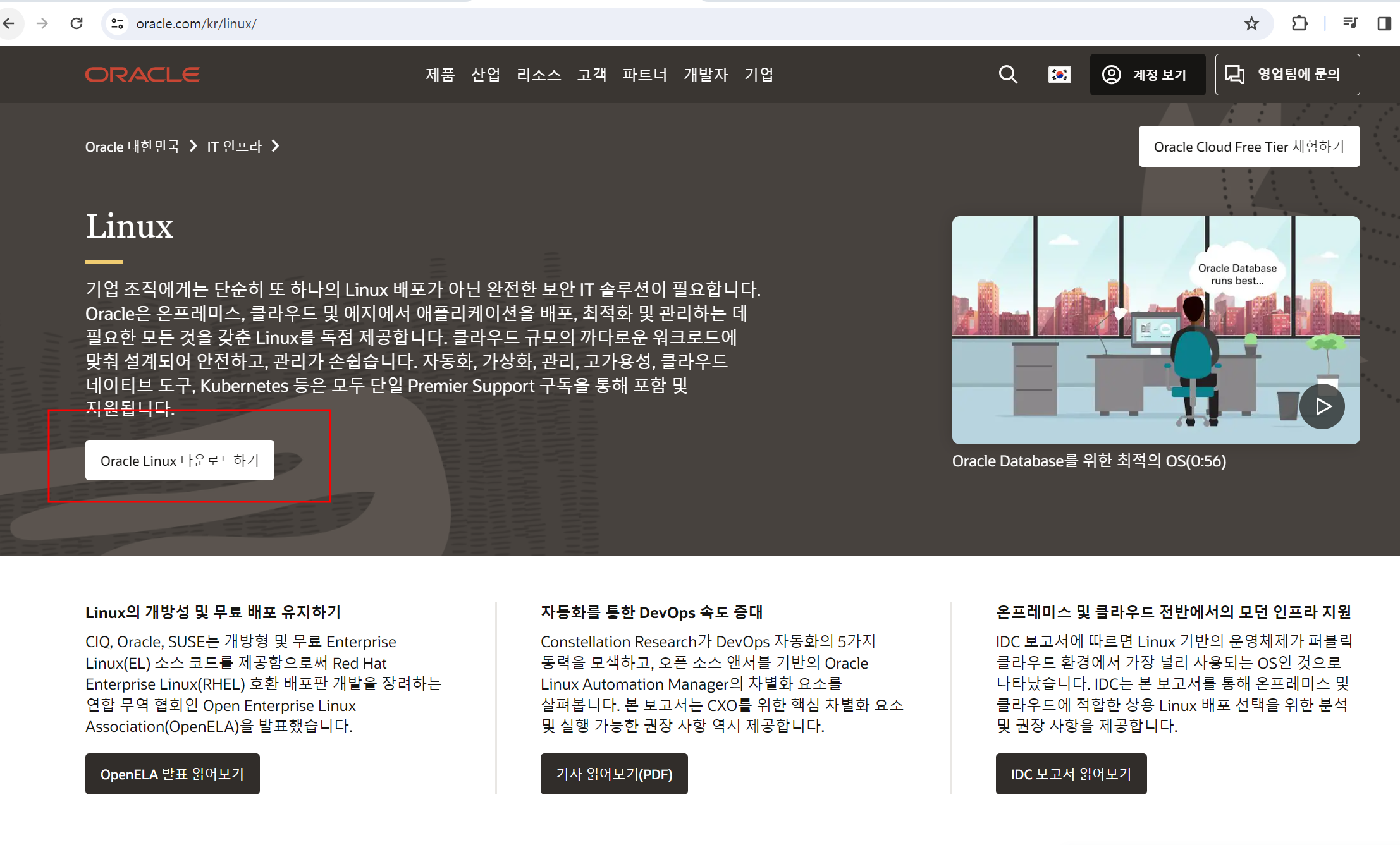Open site information icon in address bar
The image size is (1400, 845).
pyautogui.click(x=117, y=24)
